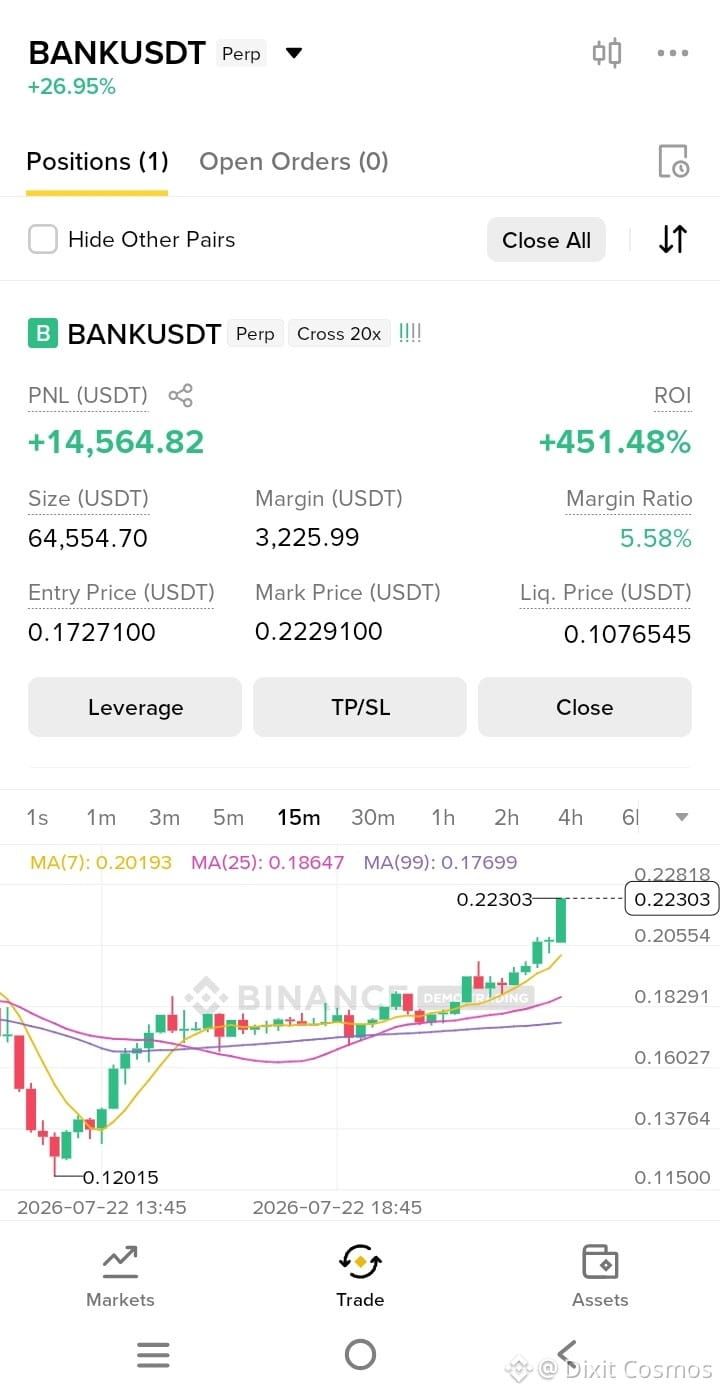
Task: Tap the Android home circle button
Action: click(360, 1355)
